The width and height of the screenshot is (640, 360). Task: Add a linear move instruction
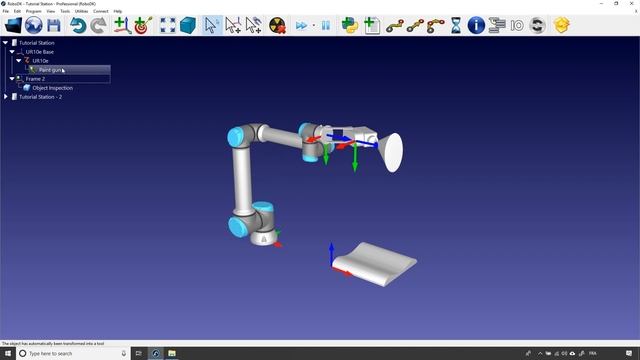pyautogui.click(x=415, y=26)
